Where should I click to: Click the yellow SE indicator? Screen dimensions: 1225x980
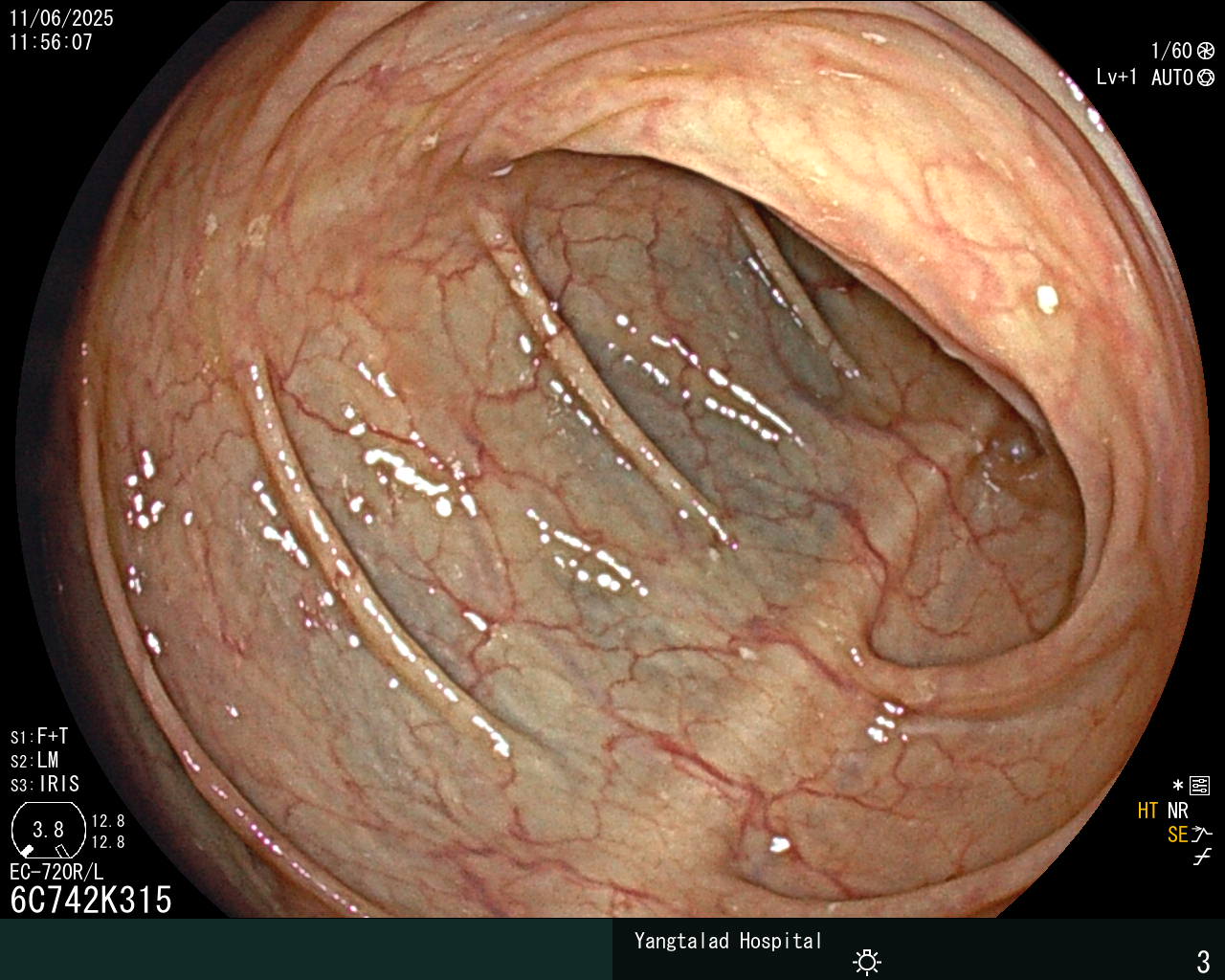click(x=1177, y=835)
